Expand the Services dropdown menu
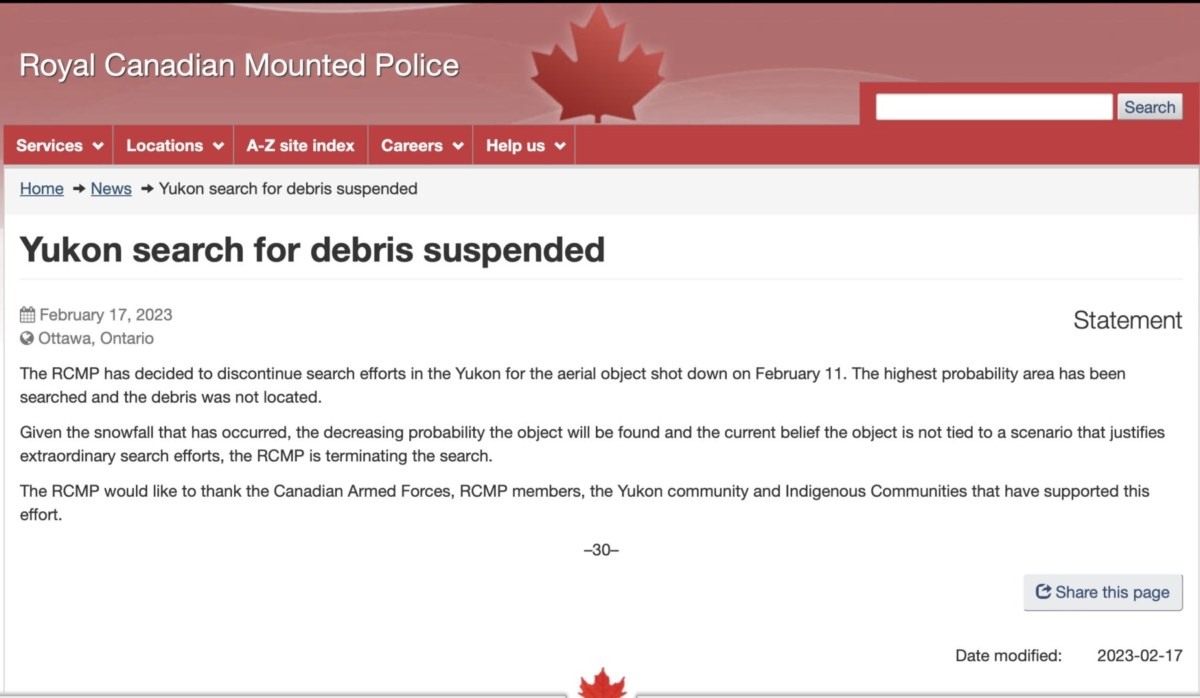 click(x=59, y=146)
